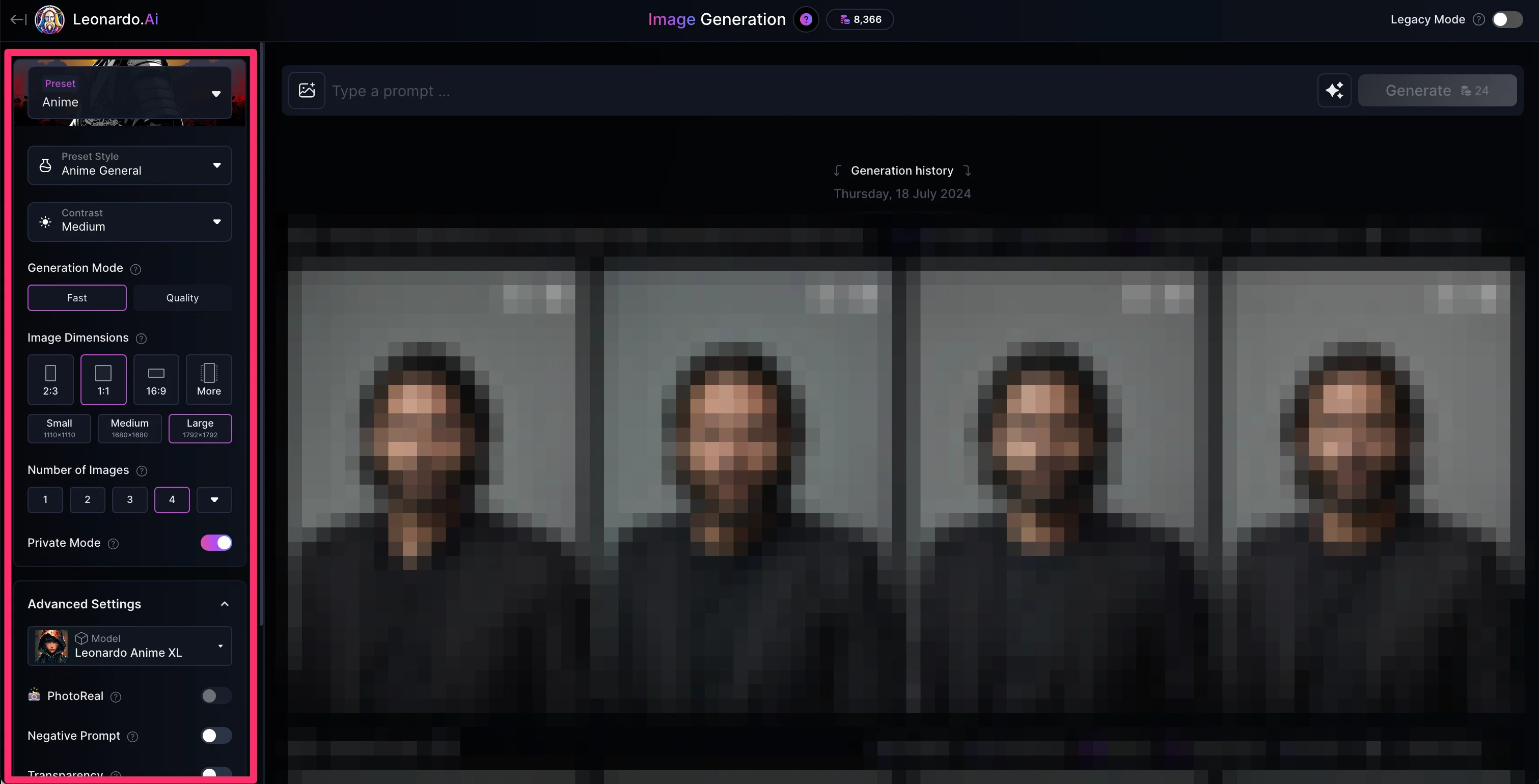Click the Generate button
The height and width of the screenshot is (784, 1539).
click(1437, 90)
